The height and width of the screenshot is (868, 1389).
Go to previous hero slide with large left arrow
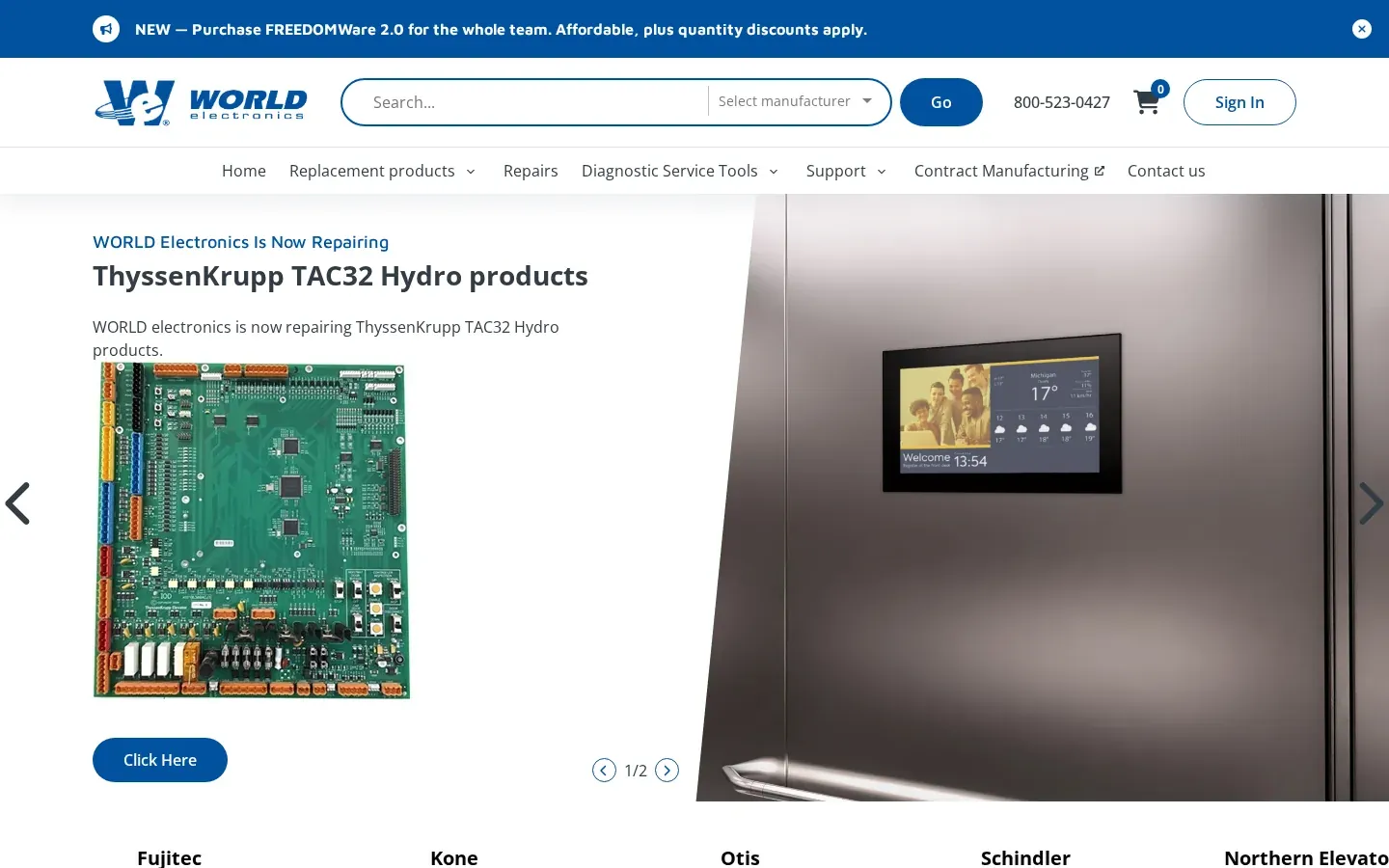[17, 503]
